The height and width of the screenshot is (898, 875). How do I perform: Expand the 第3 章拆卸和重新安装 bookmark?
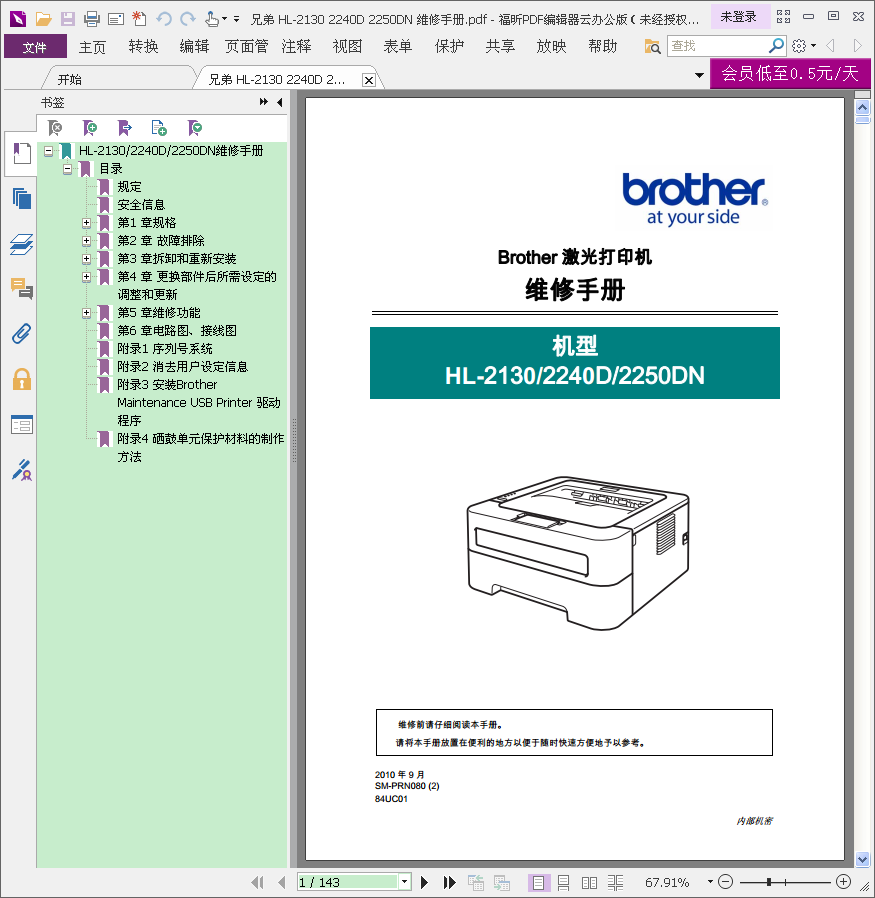pyautogui.click(x=86, y=259)
